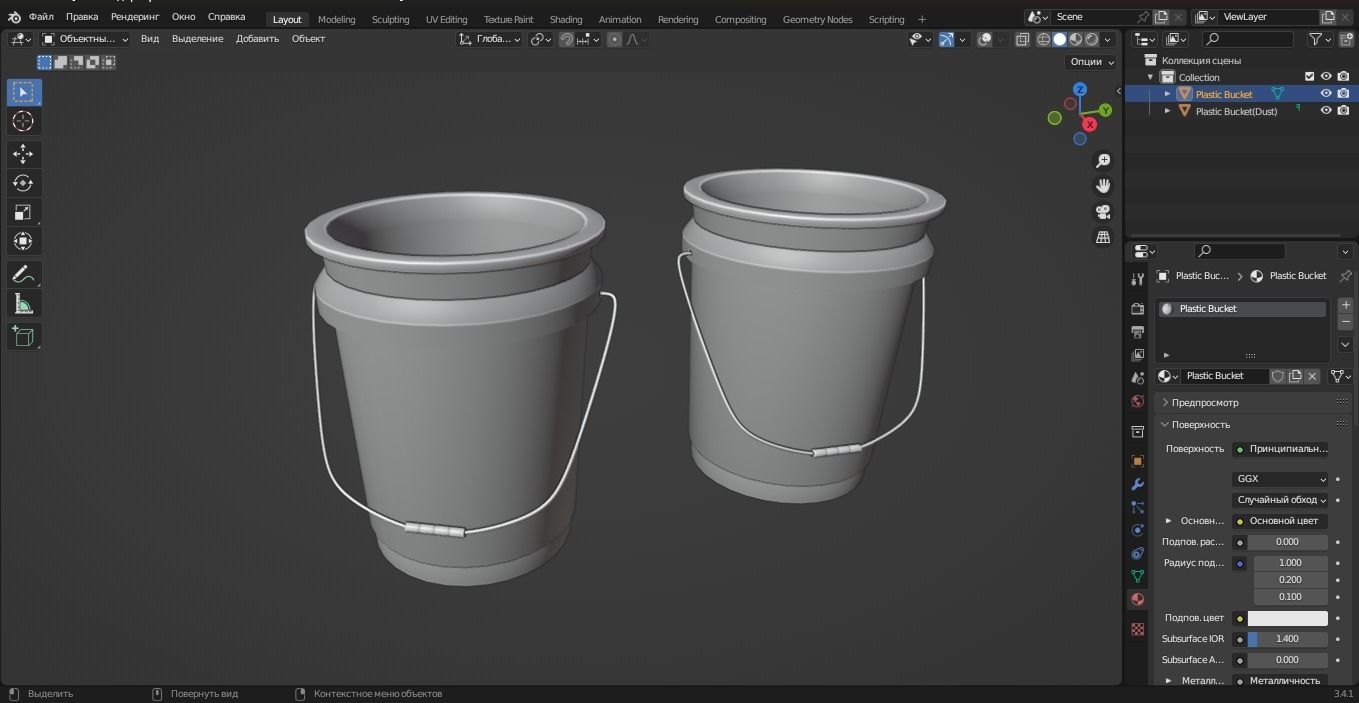
Task: Open the Tool properties tab
Action: (1137, 279)
